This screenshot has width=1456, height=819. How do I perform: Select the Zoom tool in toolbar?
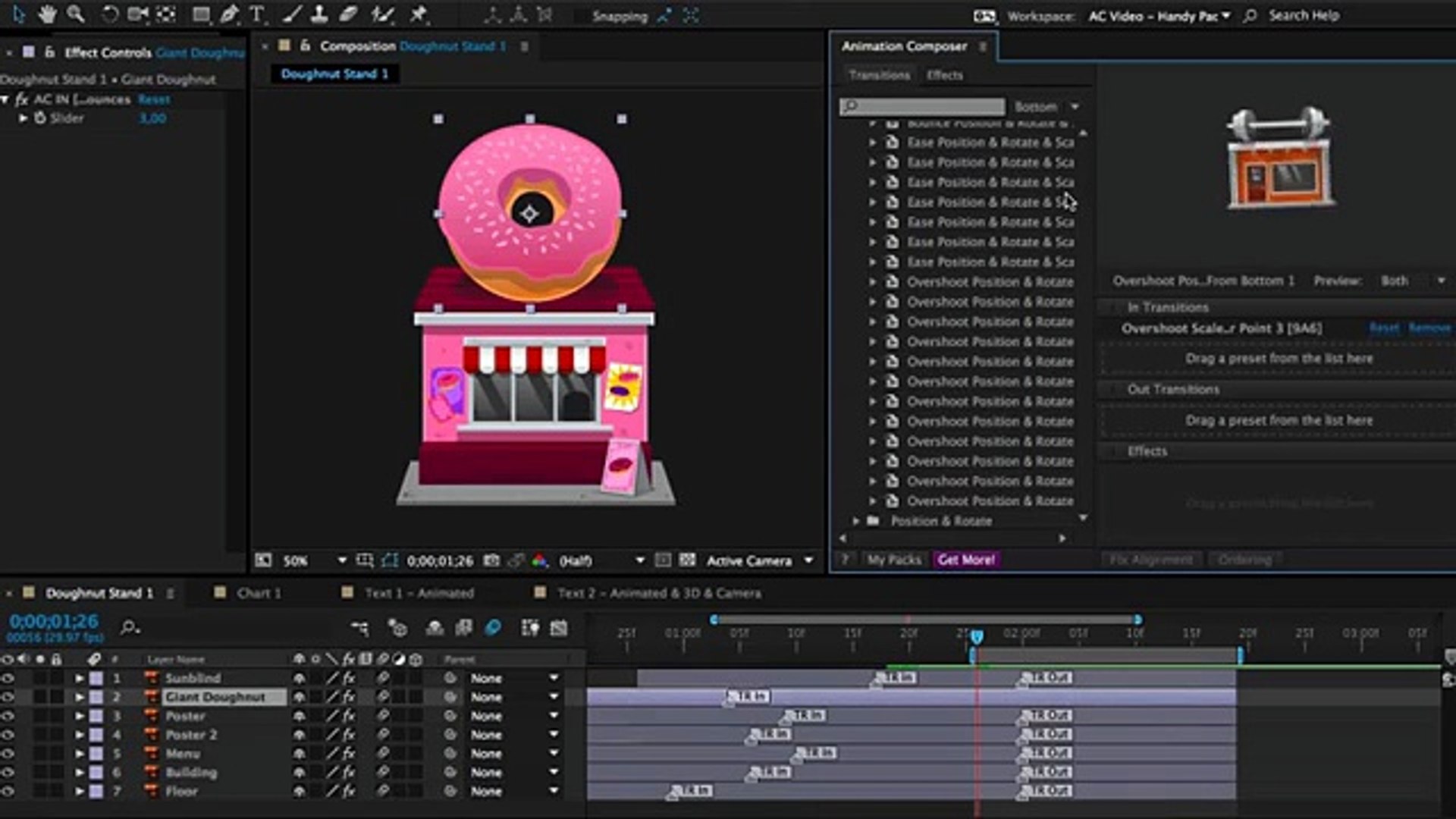click(x=75, y=14)
